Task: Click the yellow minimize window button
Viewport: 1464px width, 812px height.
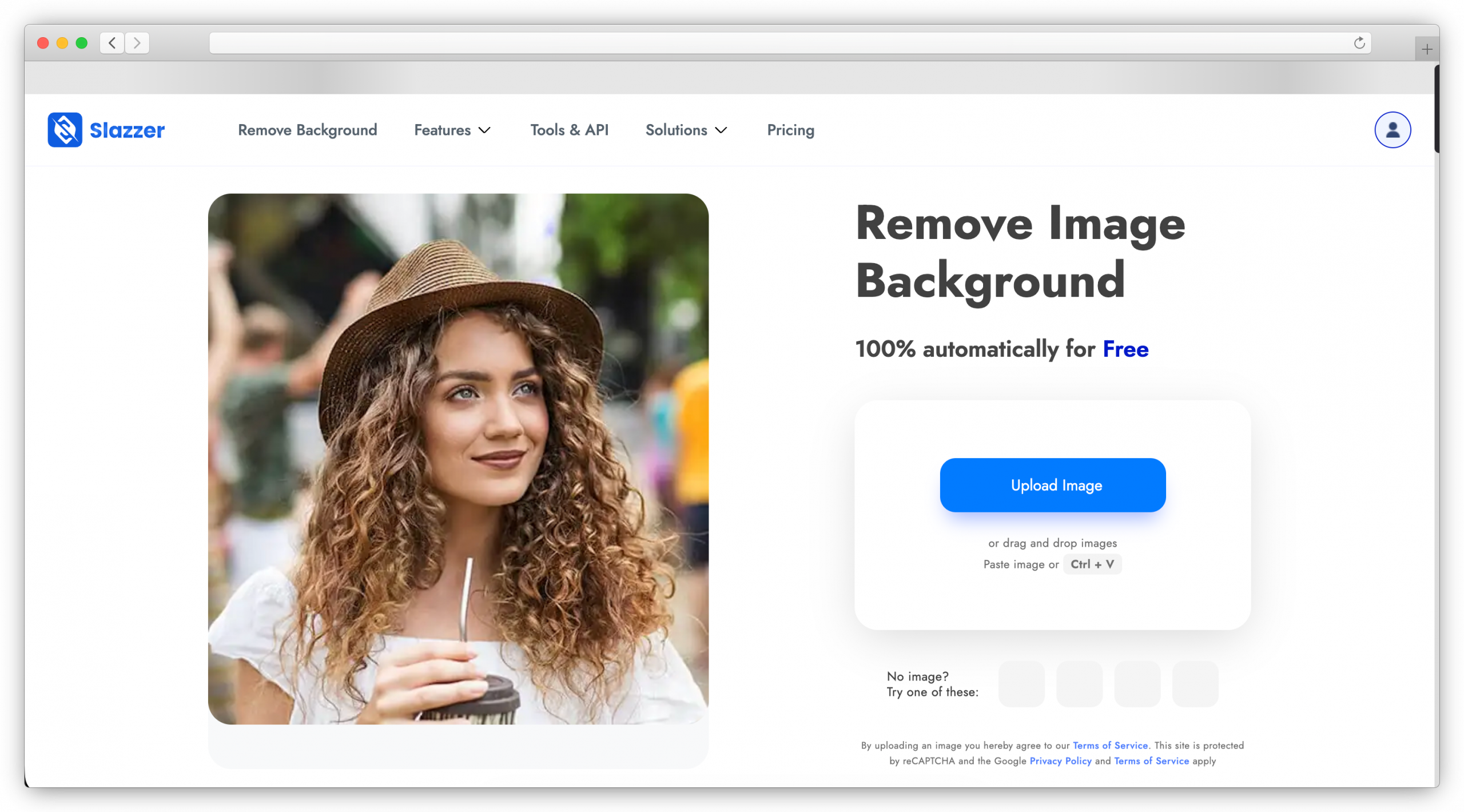Action: [62, 43]
